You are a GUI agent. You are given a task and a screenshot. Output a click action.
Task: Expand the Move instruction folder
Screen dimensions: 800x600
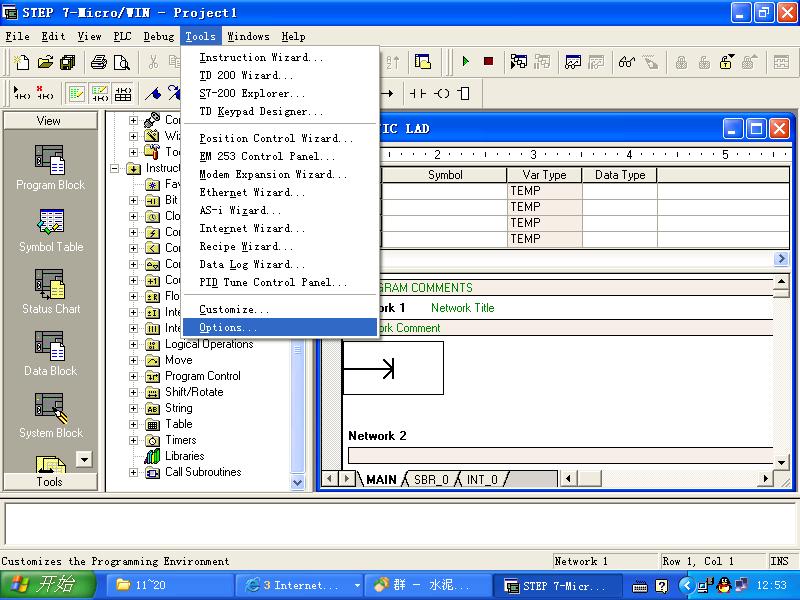[x=133, y=360]
